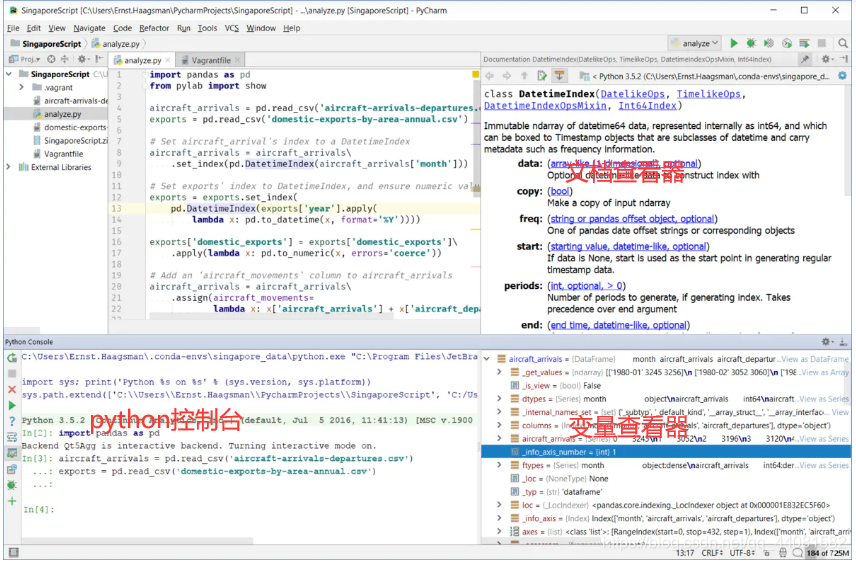The width and height of the screenshot is (856, 561).
Task: Expand the .vagrant folder
Action: point(21,87)
